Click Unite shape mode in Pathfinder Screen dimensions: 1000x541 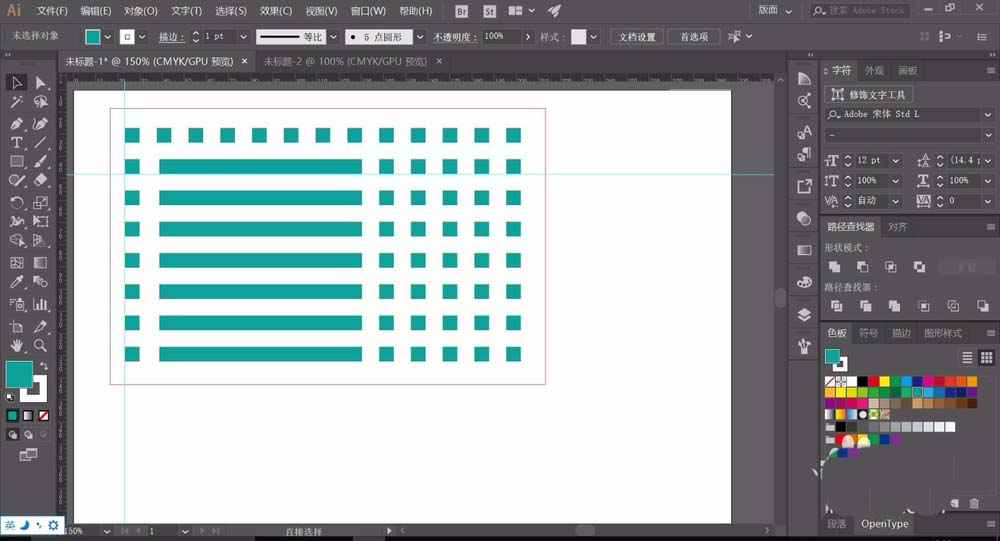pos(834,267)
